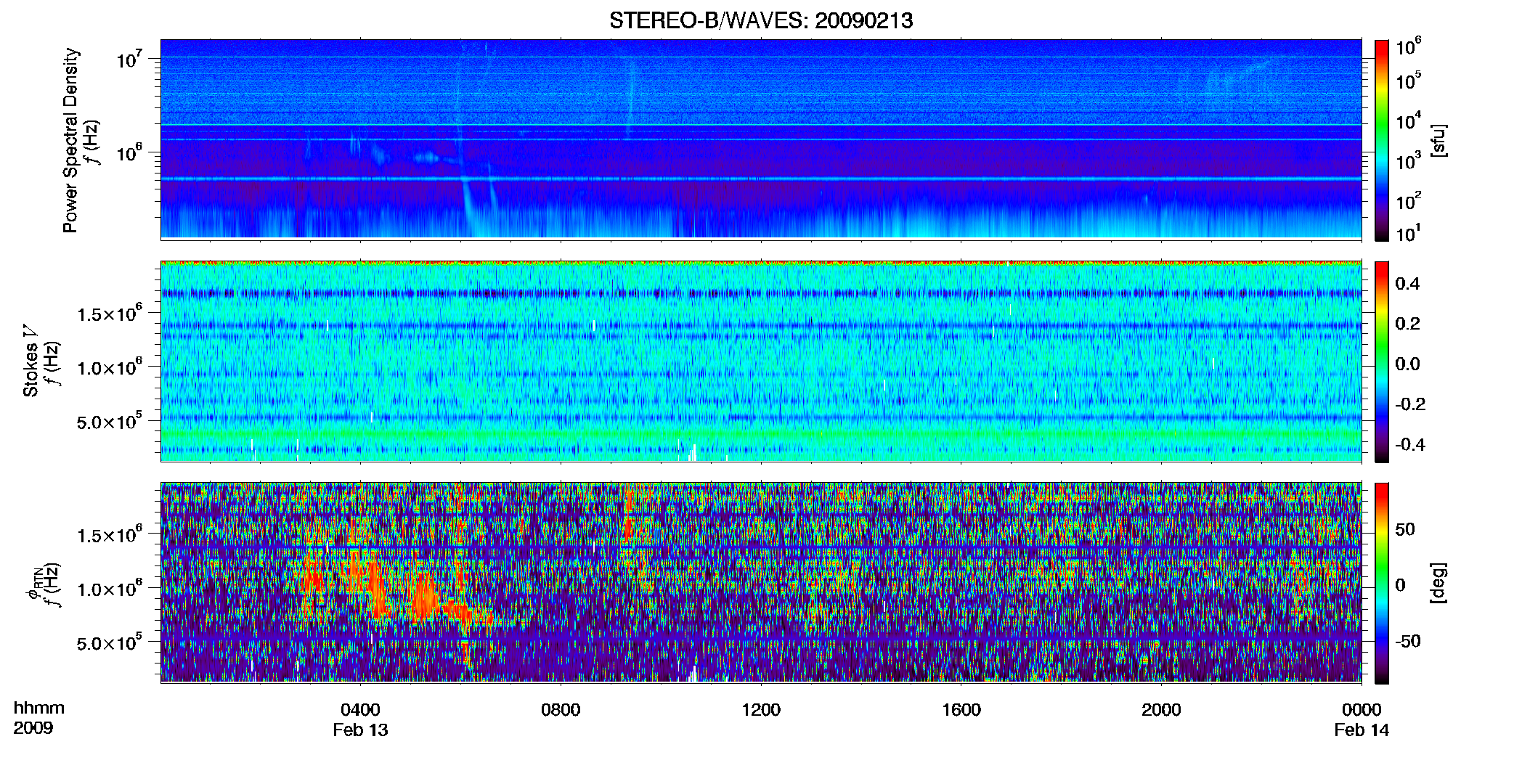The width and height of the screenshot is (1522, 784).
Task: Click the degrees colorbar of bottom panel
Action: click(x=1382, y=583)
